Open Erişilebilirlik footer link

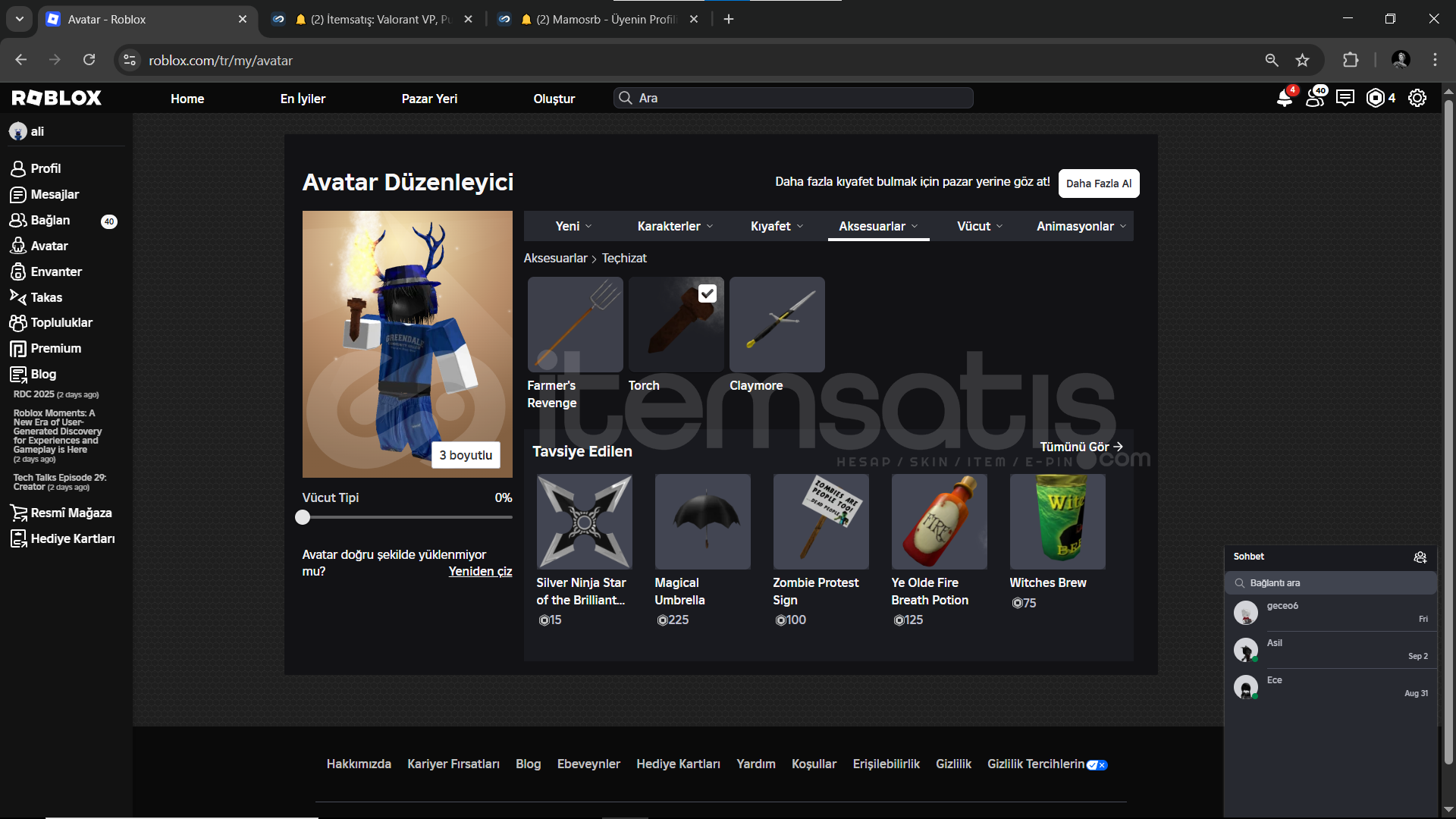pos(886,764)
